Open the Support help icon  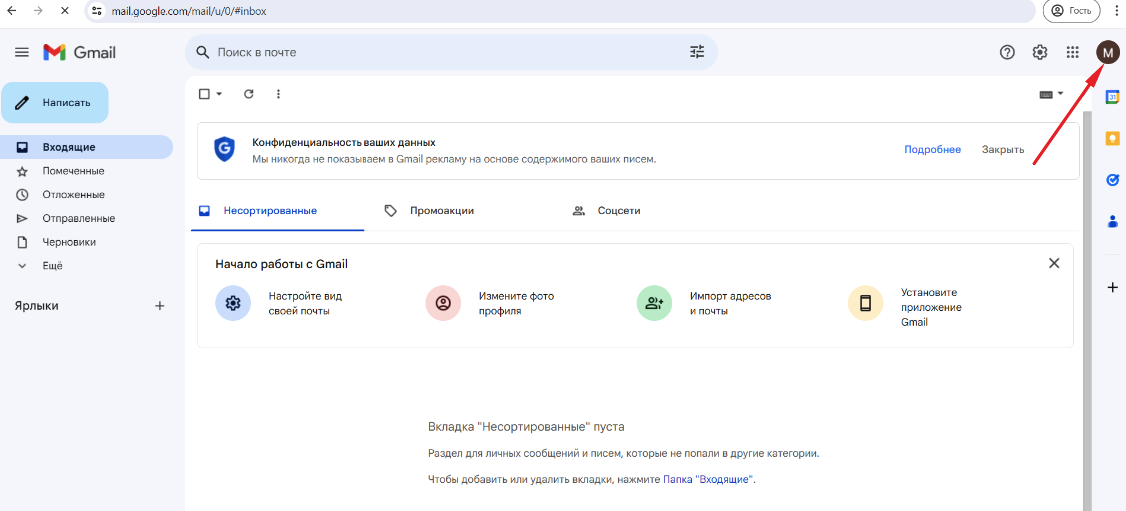(1008, 52)
